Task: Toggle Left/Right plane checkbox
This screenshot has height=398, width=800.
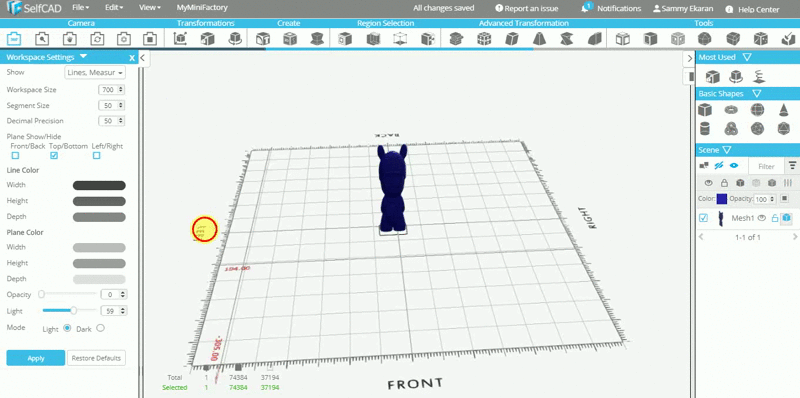Action: point(96,156)
